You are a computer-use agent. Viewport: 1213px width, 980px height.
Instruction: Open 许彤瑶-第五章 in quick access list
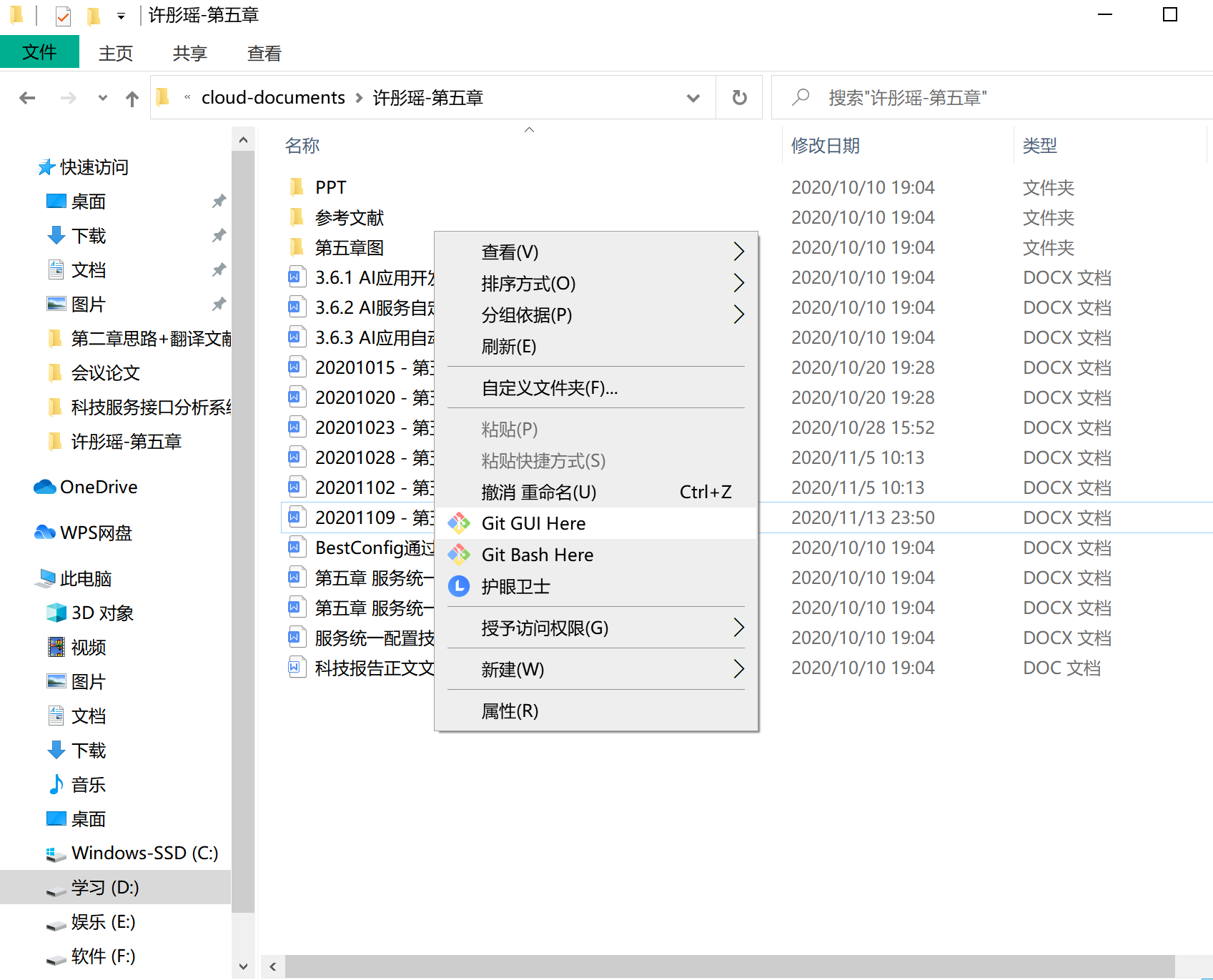[x=114, y=442]
